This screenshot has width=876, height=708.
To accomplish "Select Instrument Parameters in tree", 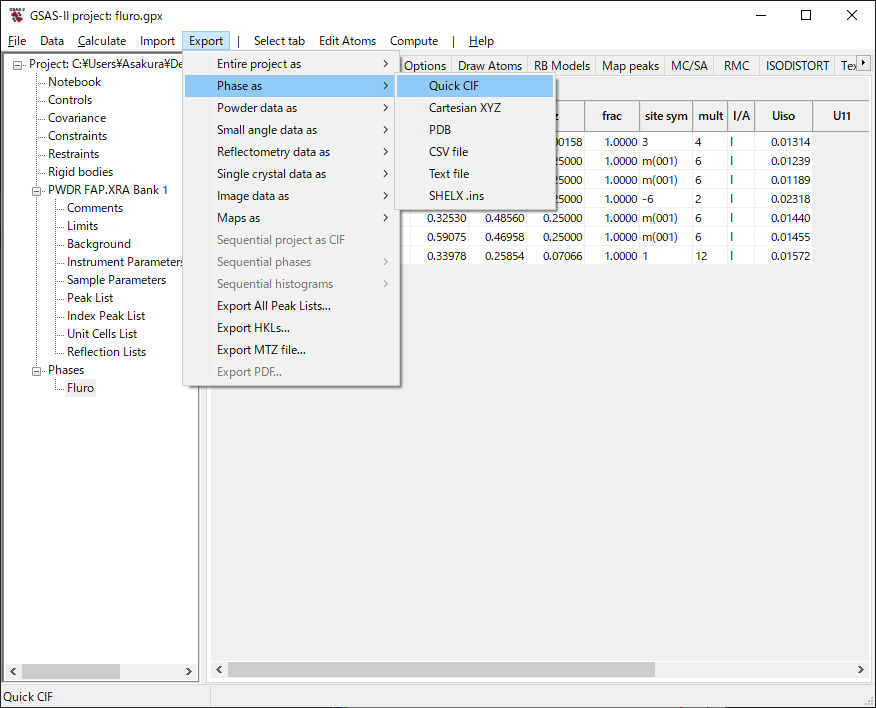I will click(125, 262).
